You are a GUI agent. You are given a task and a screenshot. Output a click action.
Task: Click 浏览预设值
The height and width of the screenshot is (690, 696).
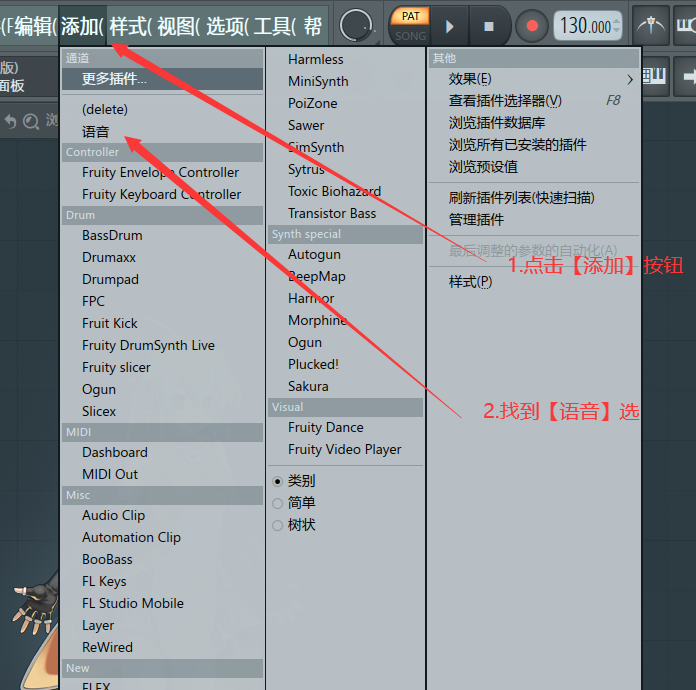coord(534,167)
